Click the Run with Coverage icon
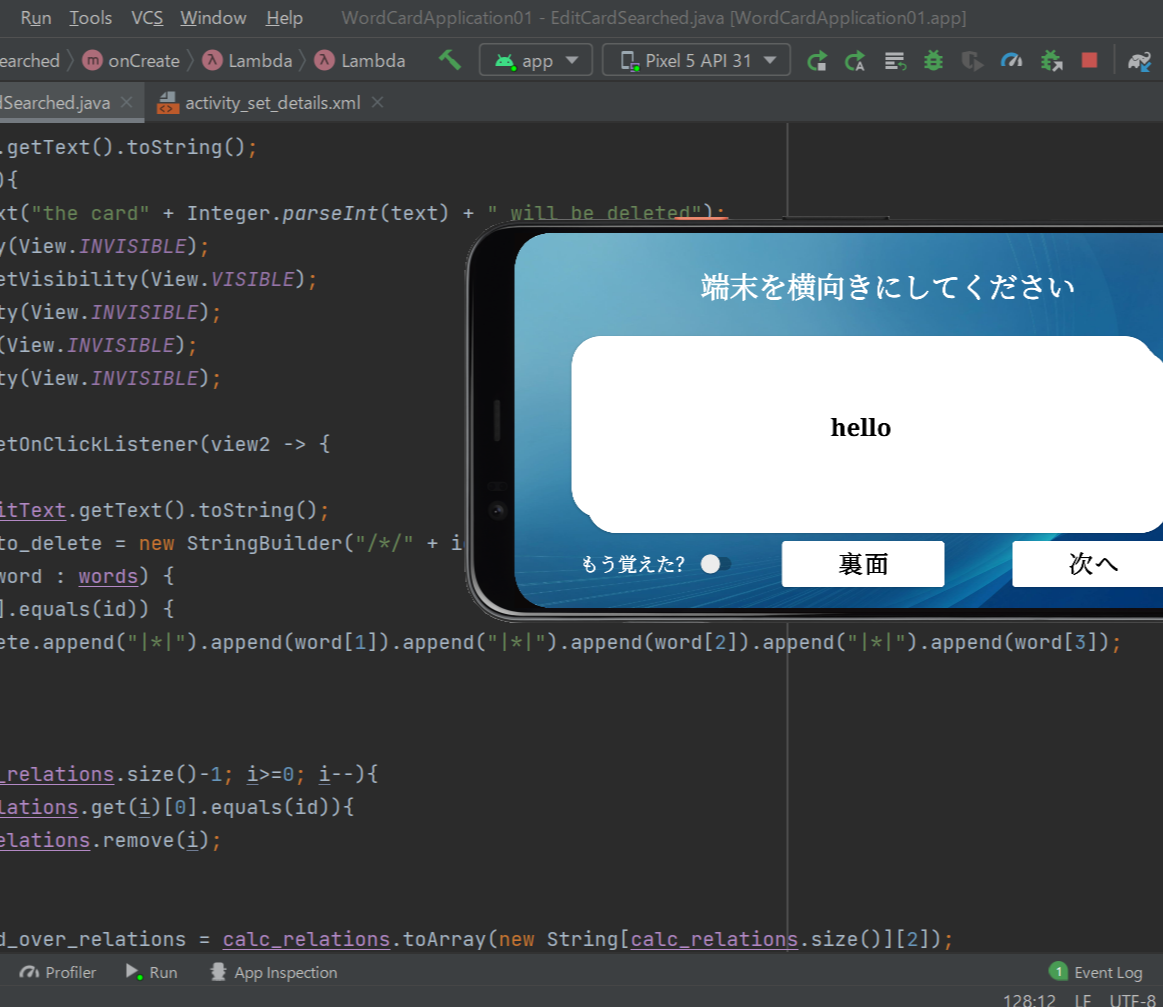The width and height of the screenshot is (1163, 1007). click(972, 61)
